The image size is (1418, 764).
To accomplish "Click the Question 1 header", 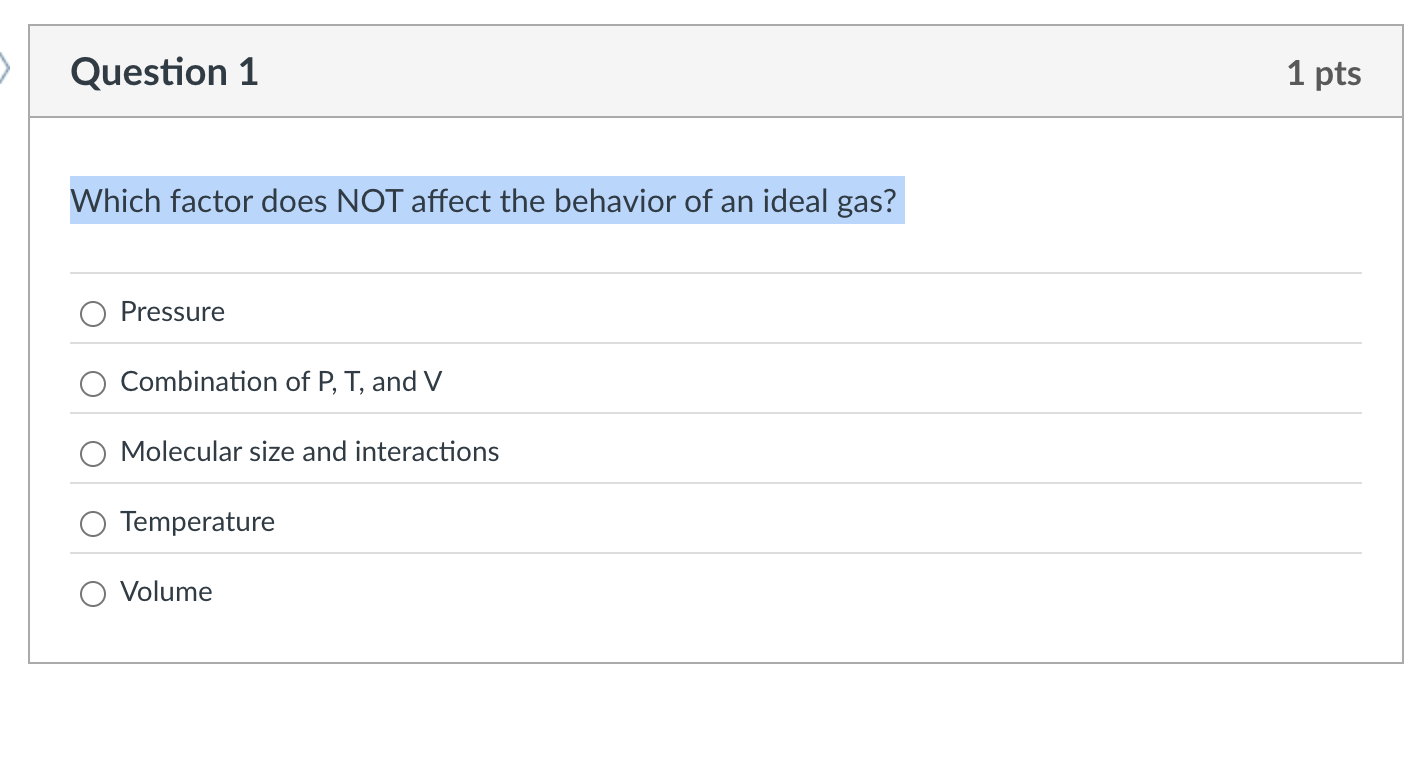I will tap(163, 71).
